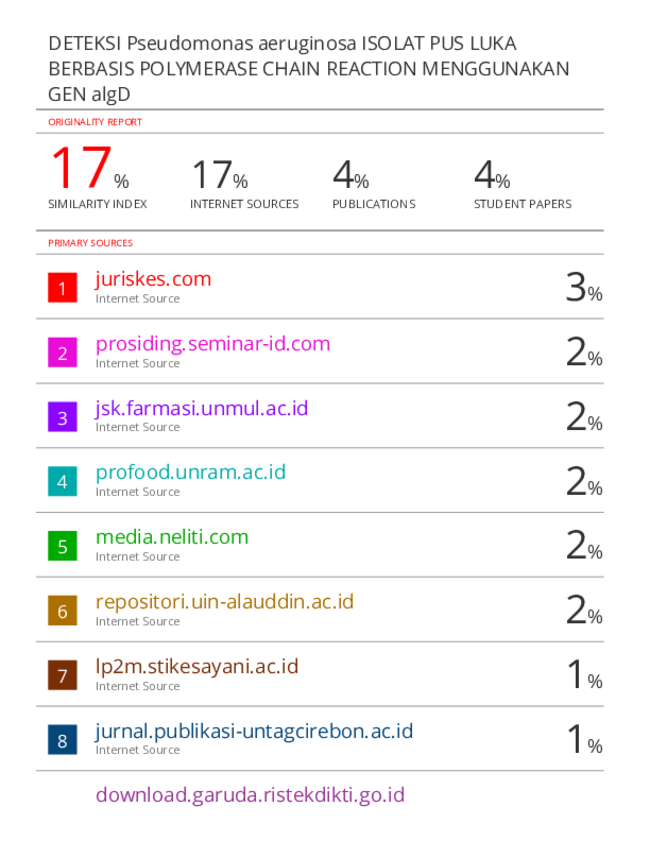
Task: Open the media.neliti.com source link
Action: coord(172,537)
